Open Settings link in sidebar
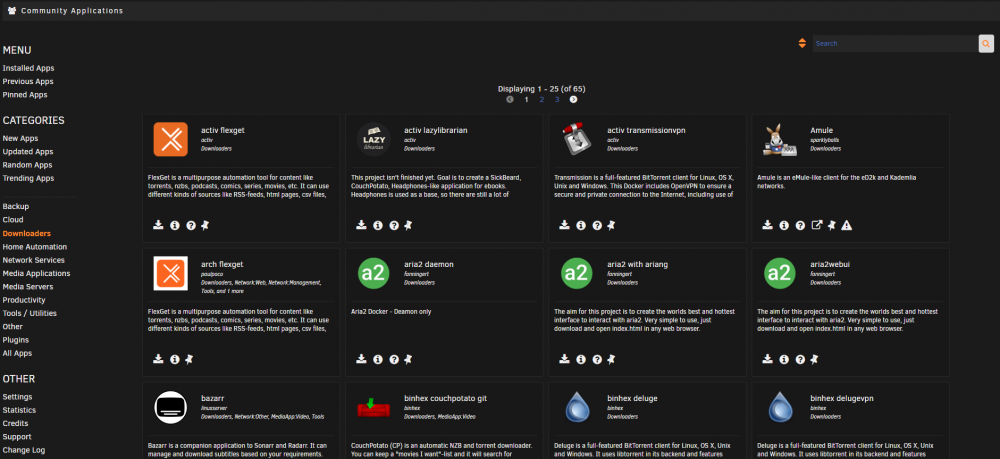Viewport: 1000px width, 459px height. tap(18, 397)
